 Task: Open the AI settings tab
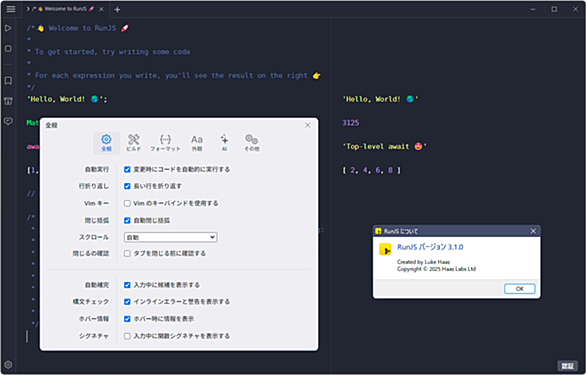(224, 143)
